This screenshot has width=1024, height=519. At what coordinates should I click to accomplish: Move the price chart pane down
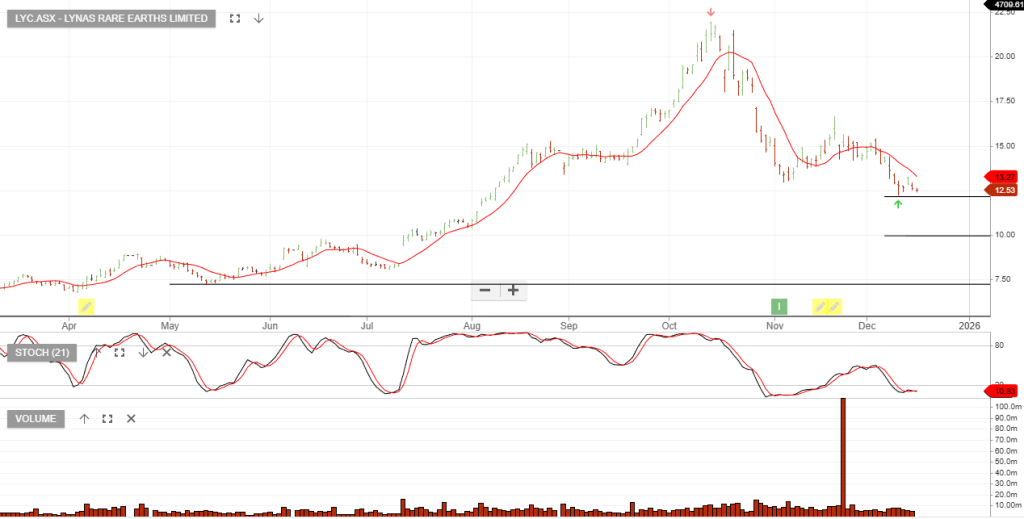coord(259,18)
